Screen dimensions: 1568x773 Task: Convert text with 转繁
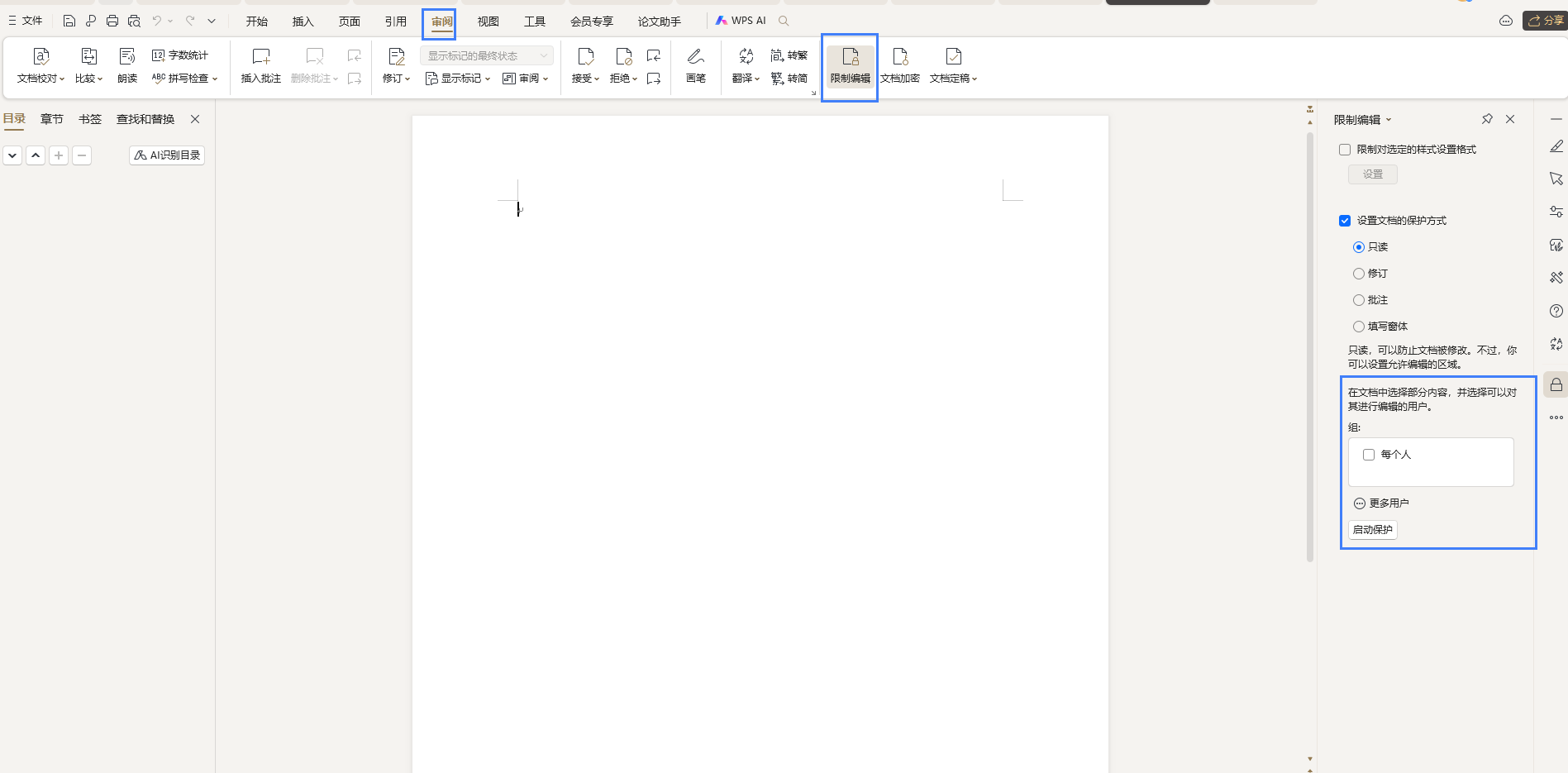coord(789,55)
